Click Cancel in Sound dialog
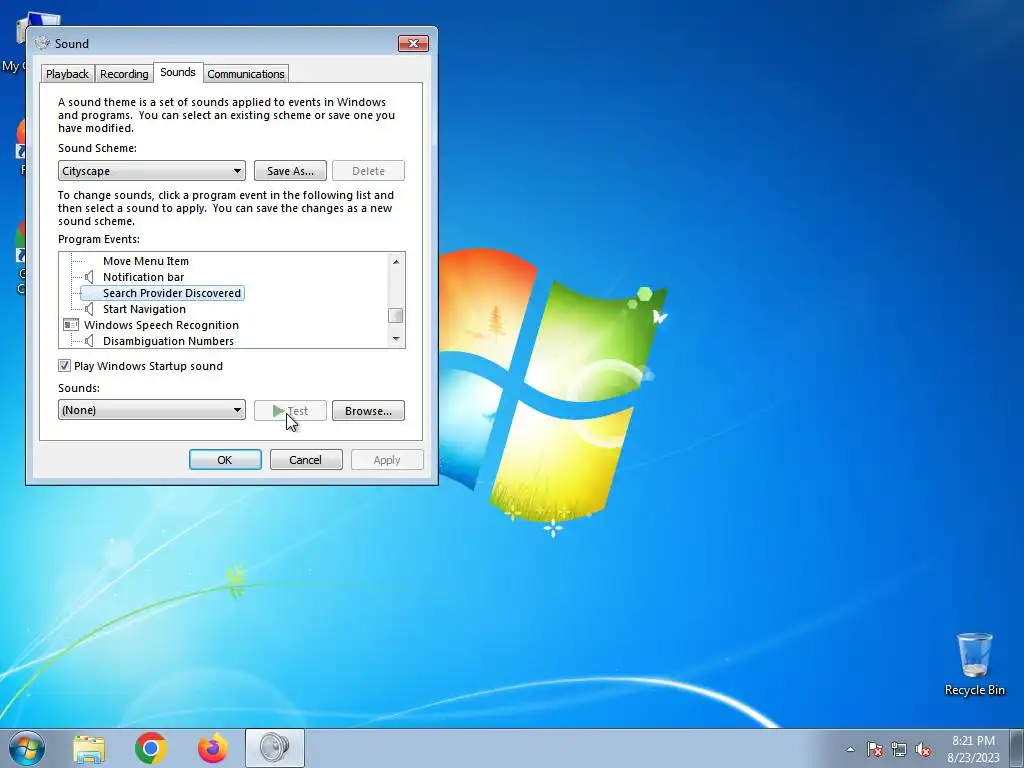Screen dimensions: 1024x768 coord(306,460)
